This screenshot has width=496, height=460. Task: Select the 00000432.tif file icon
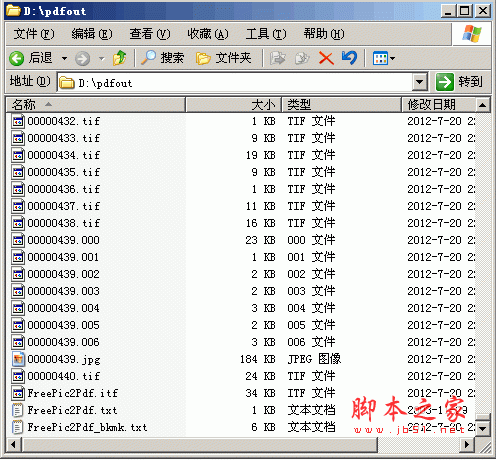tap(18, 121)
